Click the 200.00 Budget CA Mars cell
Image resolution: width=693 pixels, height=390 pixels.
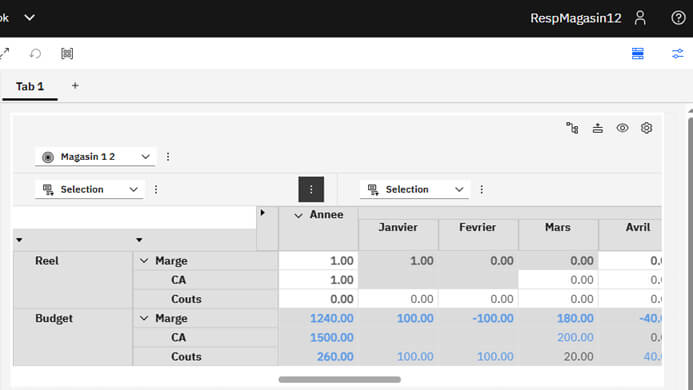click(558, 338)
